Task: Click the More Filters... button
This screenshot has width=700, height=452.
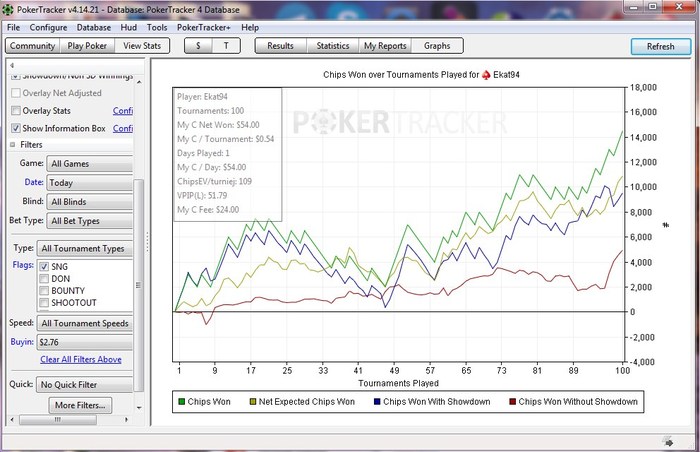Action: point(80,405)
